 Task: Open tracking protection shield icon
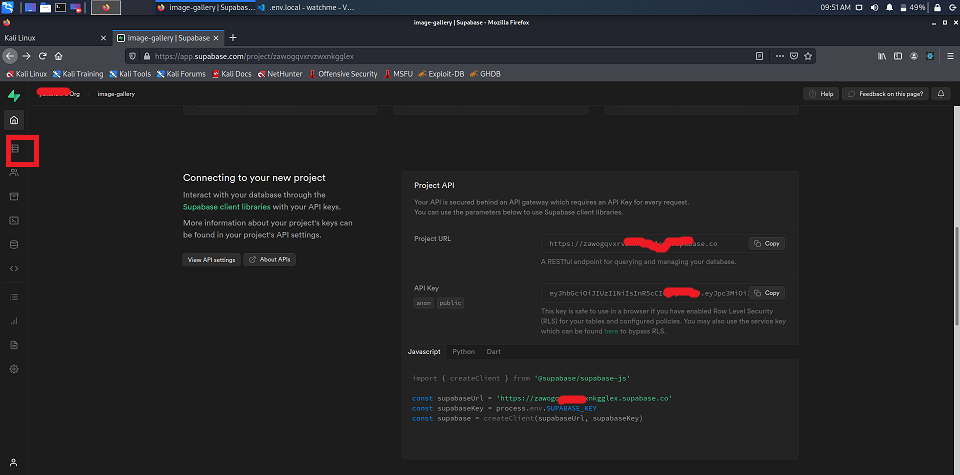(x=133, y=56)
